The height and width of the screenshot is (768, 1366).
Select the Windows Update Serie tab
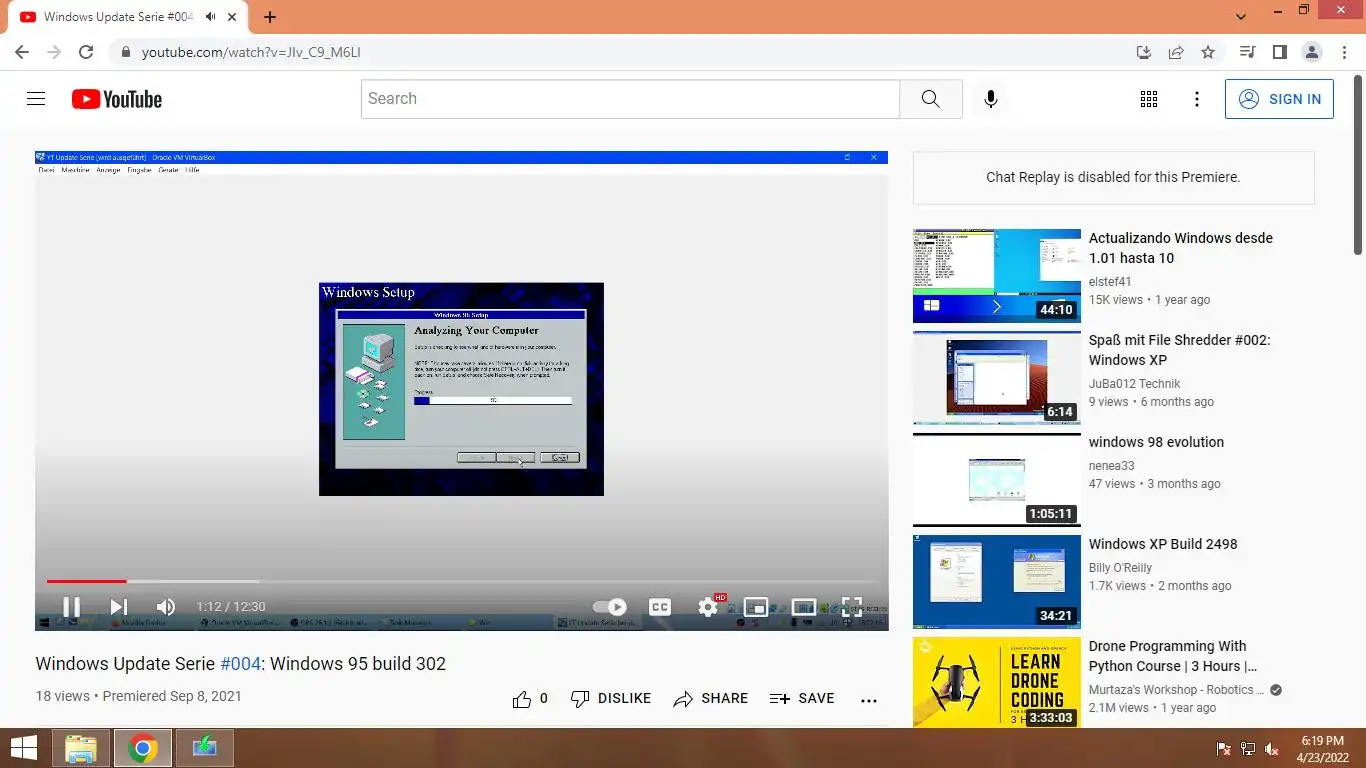pyautogui.click(x=129, y=17)
